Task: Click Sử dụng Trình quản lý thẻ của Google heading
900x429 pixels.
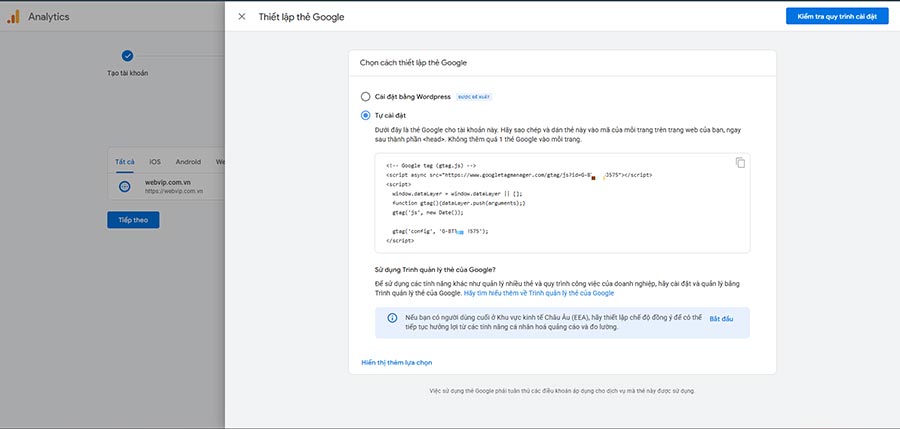Action: point(435,269)
